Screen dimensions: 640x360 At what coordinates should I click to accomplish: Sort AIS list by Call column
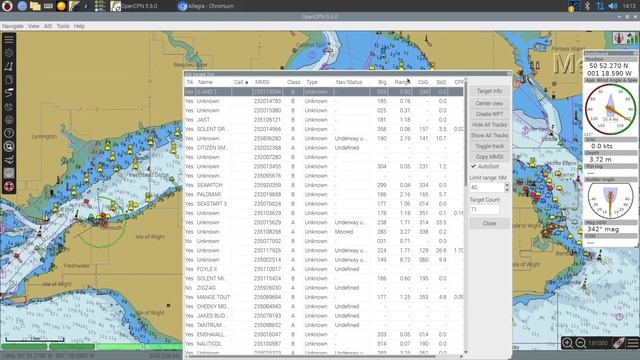tap(241, 82)
